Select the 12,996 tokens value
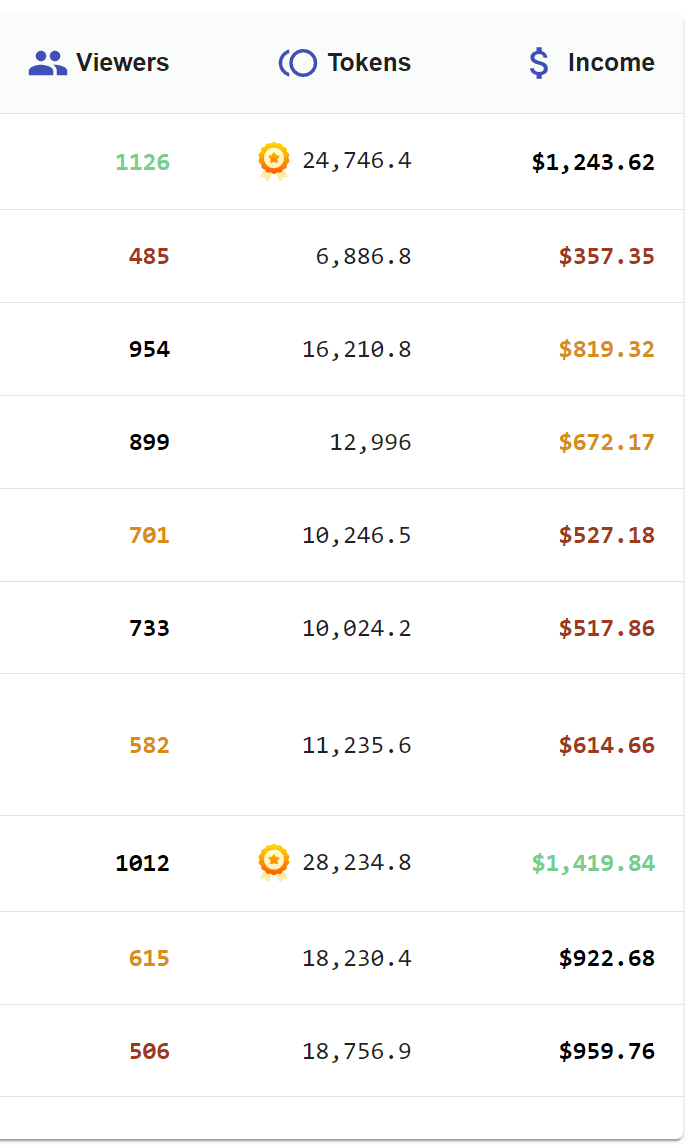The height and width of the screenshot is (1147, 696). (370, 442)
